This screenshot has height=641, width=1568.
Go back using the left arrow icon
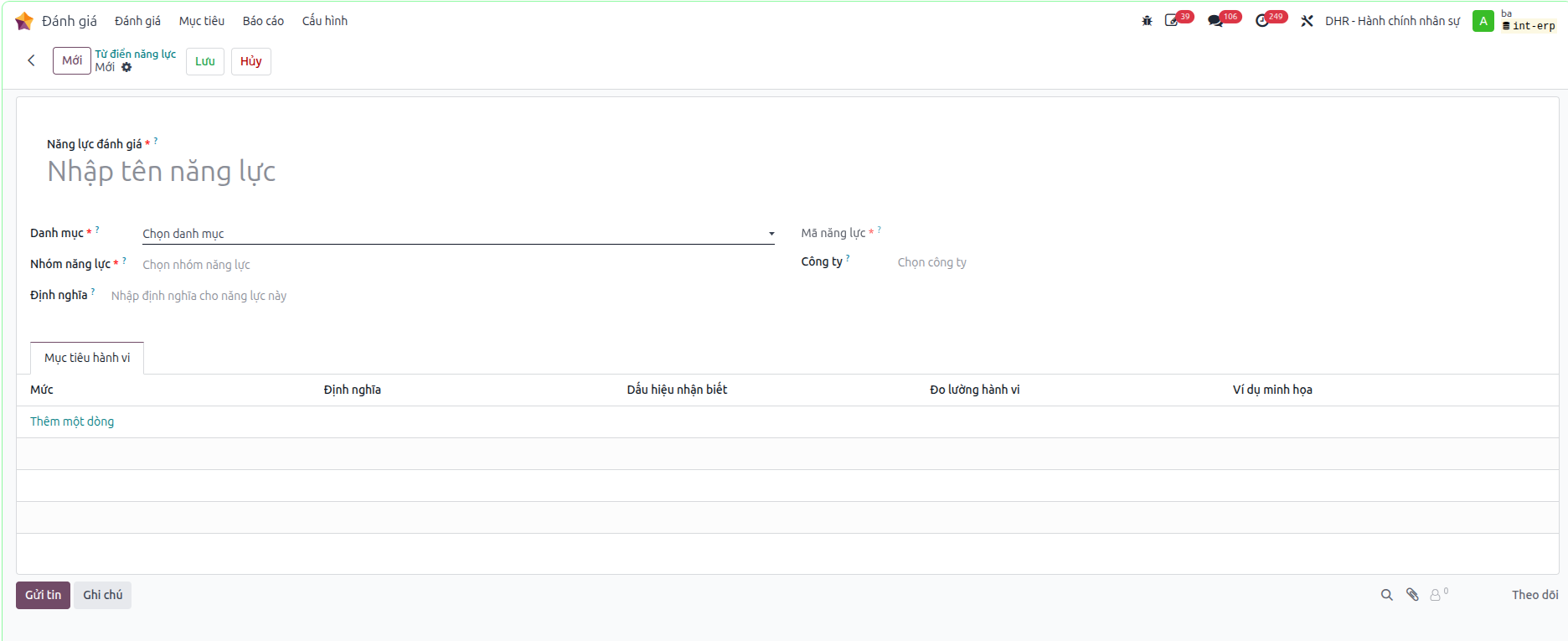pyautogui.click(x=31, y=60)
